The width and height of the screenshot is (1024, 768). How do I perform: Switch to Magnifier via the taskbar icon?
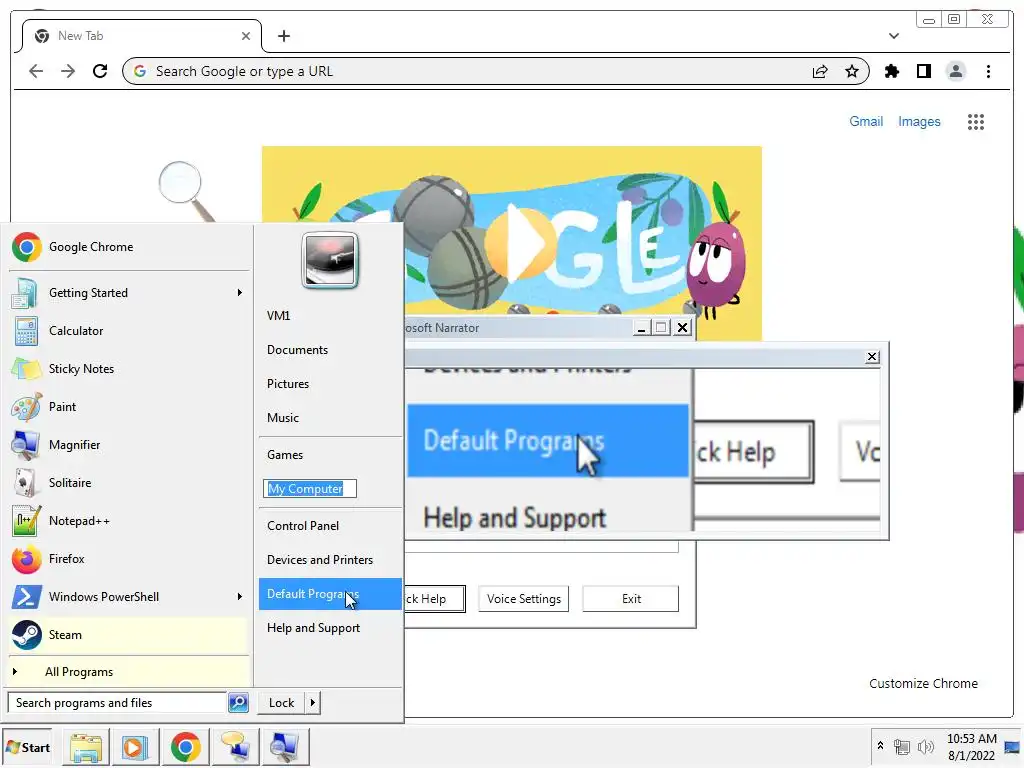pyautogui.click(x=285, y=747)
